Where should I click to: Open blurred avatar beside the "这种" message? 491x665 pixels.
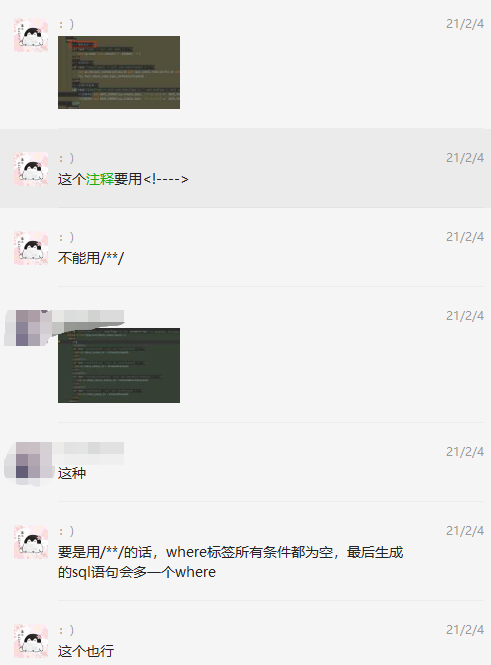pos(31,461)
